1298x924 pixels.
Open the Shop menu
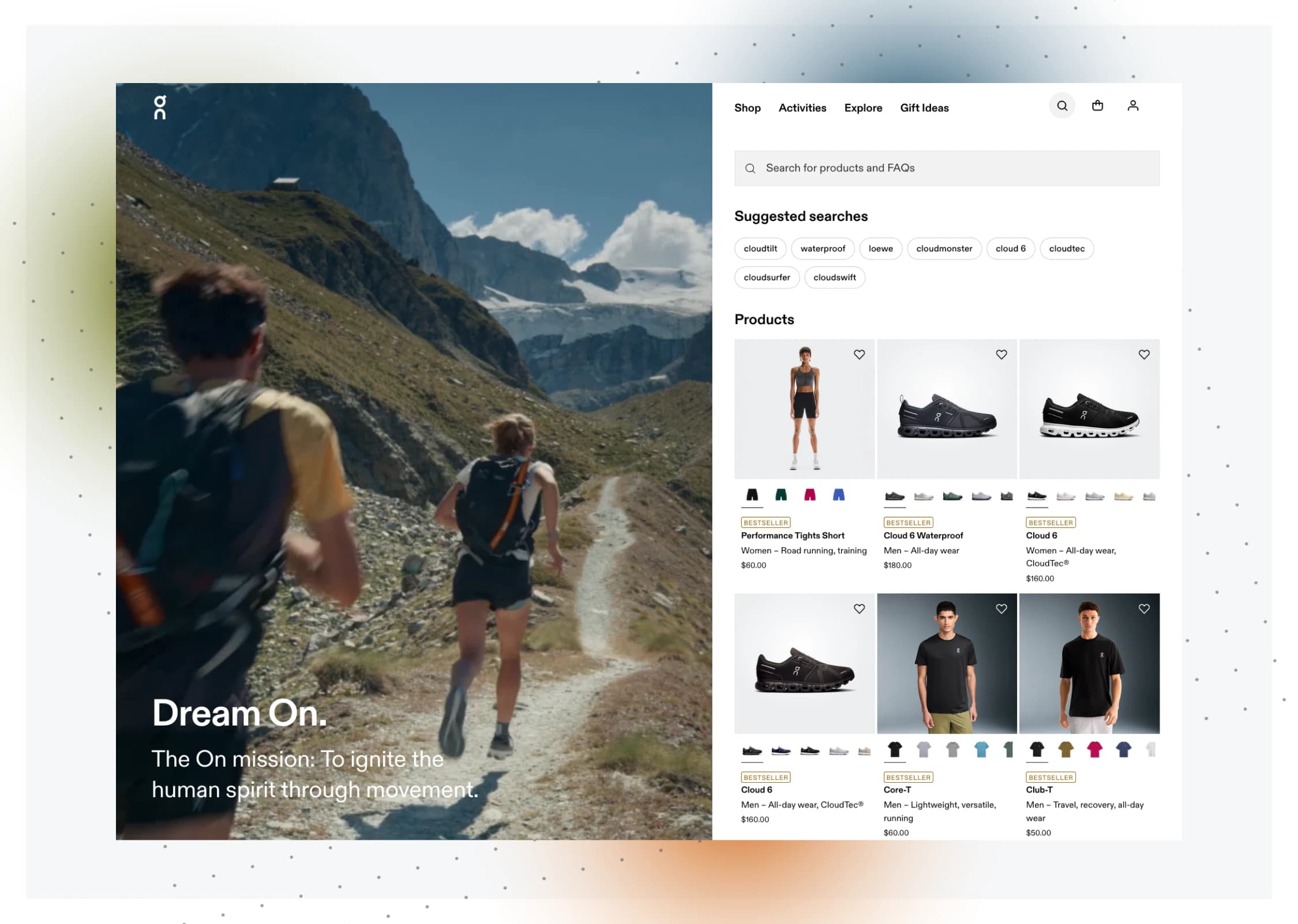pyautogui.click(x=747, y=108)
